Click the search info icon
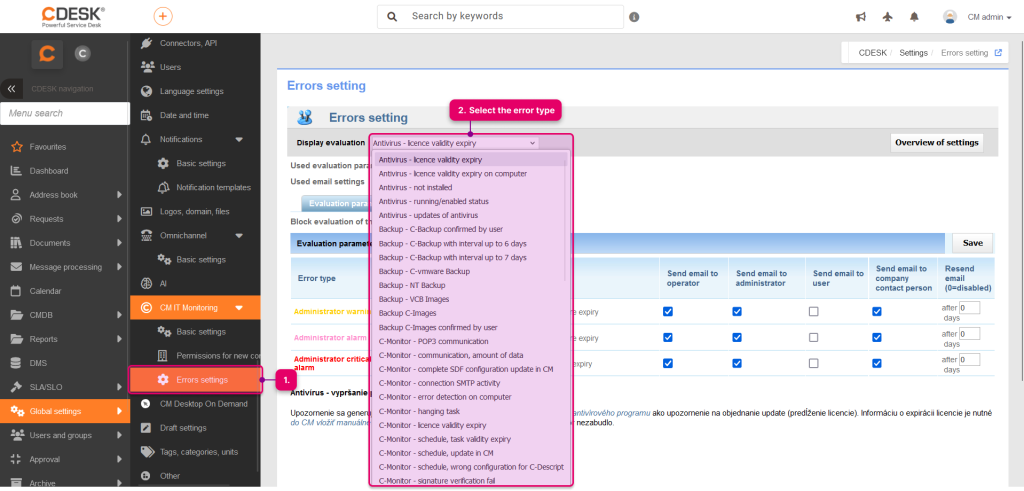1024x491 pixels. pyautogui.click(x=634, y=17)
